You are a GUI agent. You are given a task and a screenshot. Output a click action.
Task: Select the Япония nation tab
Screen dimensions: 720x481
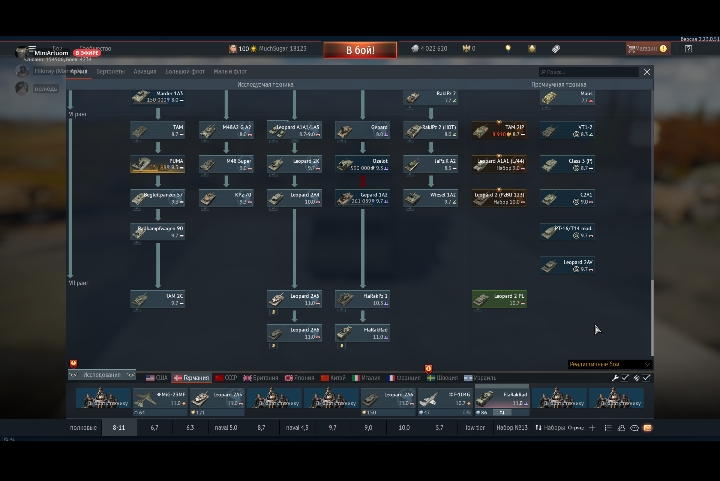[299, 378]
